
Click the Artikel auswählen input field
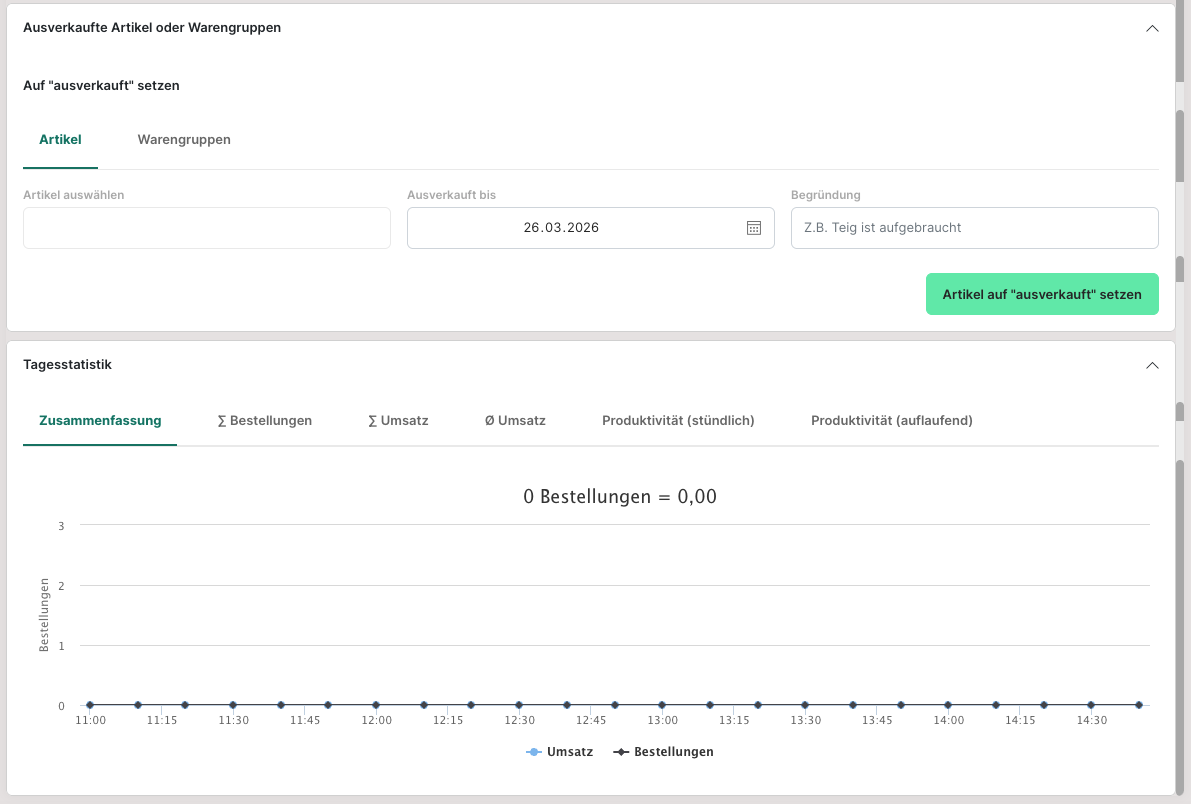[207, 228]
